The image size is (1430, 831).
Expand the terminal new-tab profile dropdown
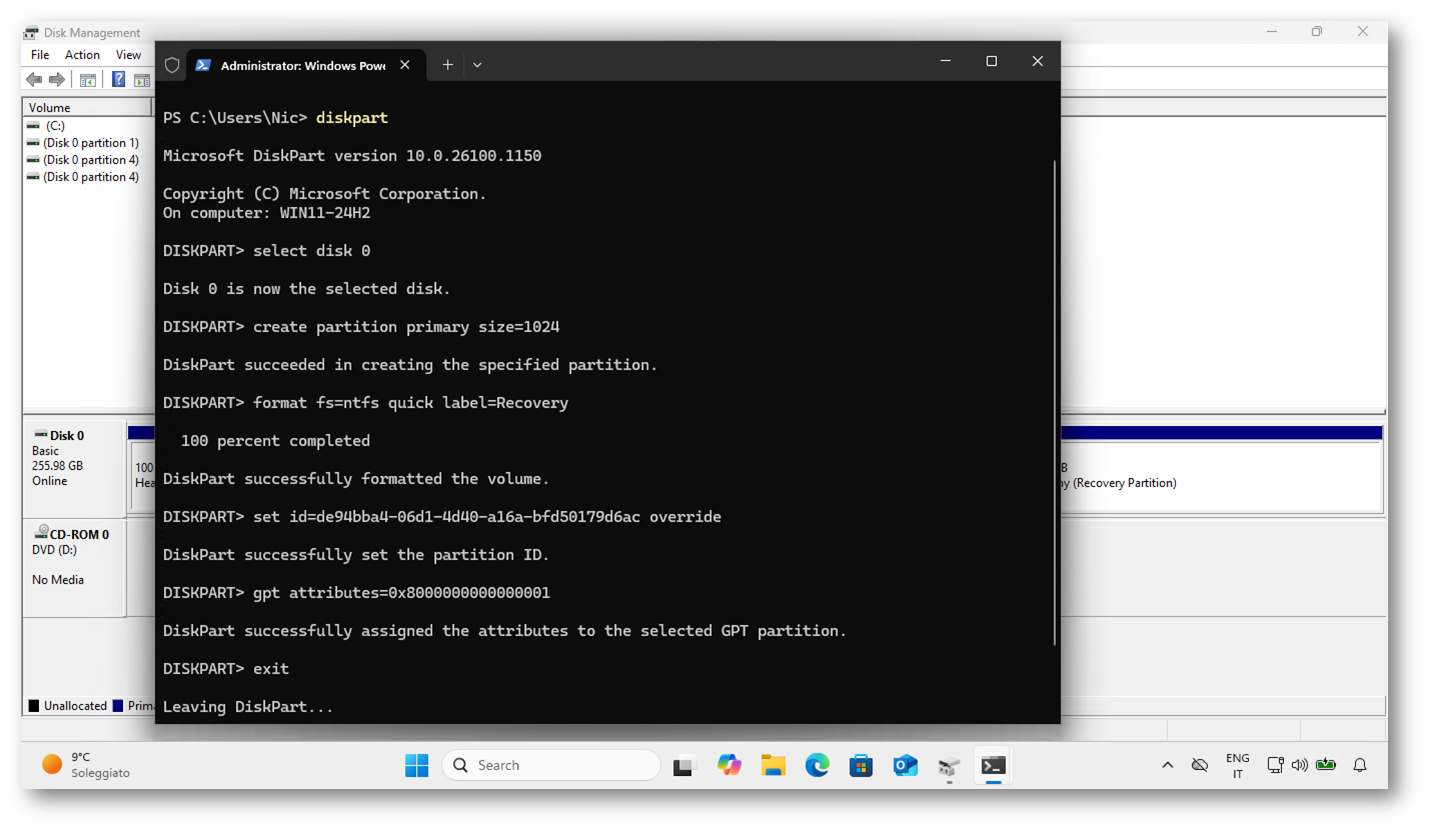point(477,65)
